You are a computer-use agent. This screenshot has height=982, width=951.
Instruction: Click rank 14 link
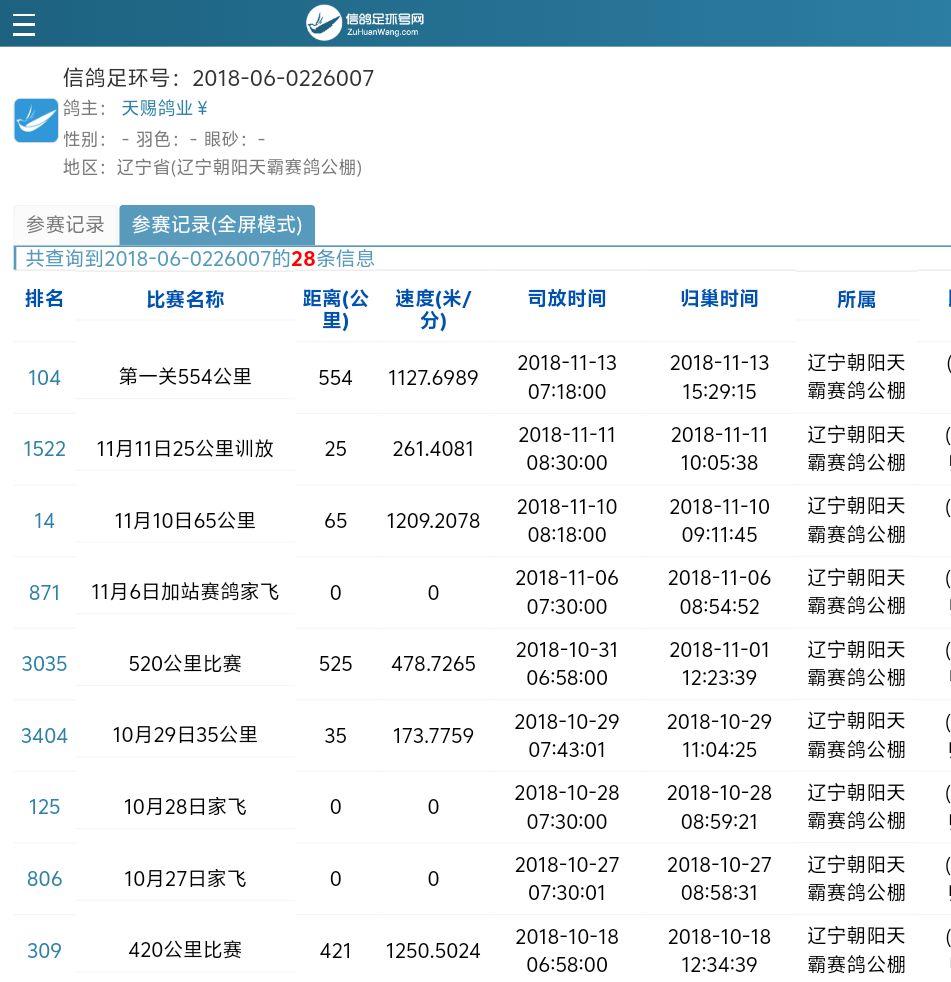(44, 521)
